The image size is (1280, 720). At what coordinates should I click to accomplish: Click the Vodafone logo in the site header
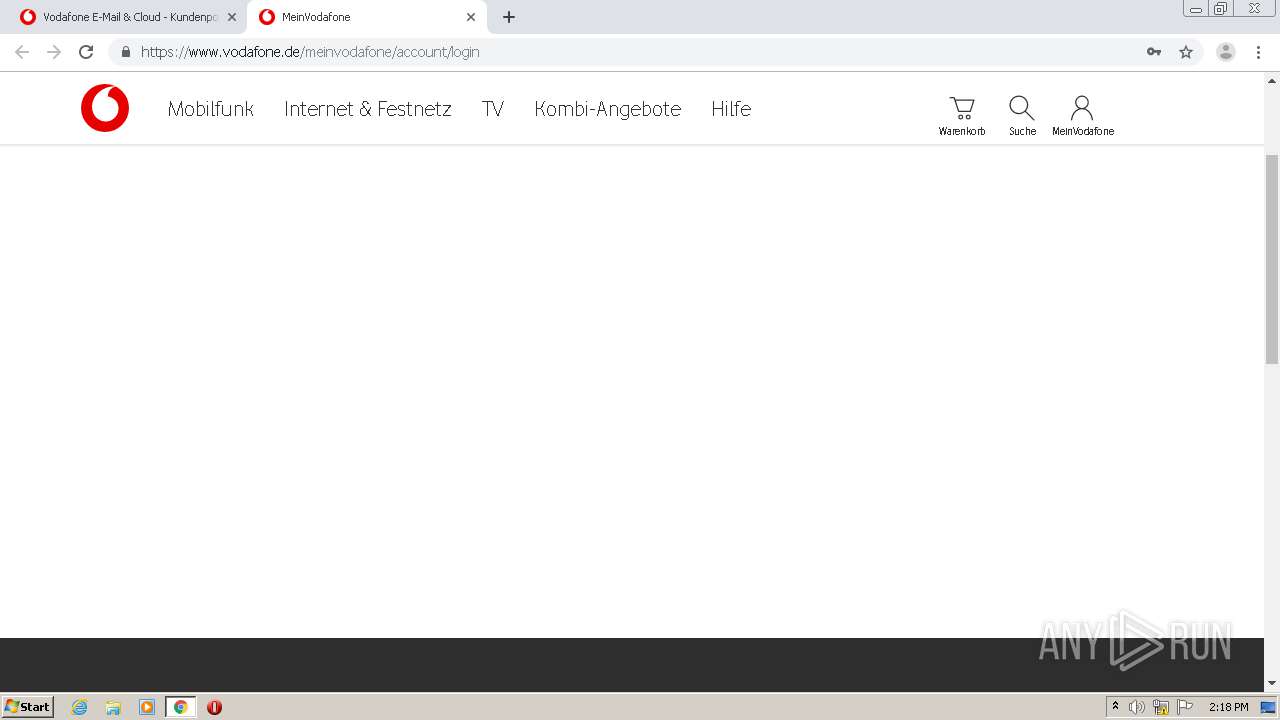pos(105,108)
